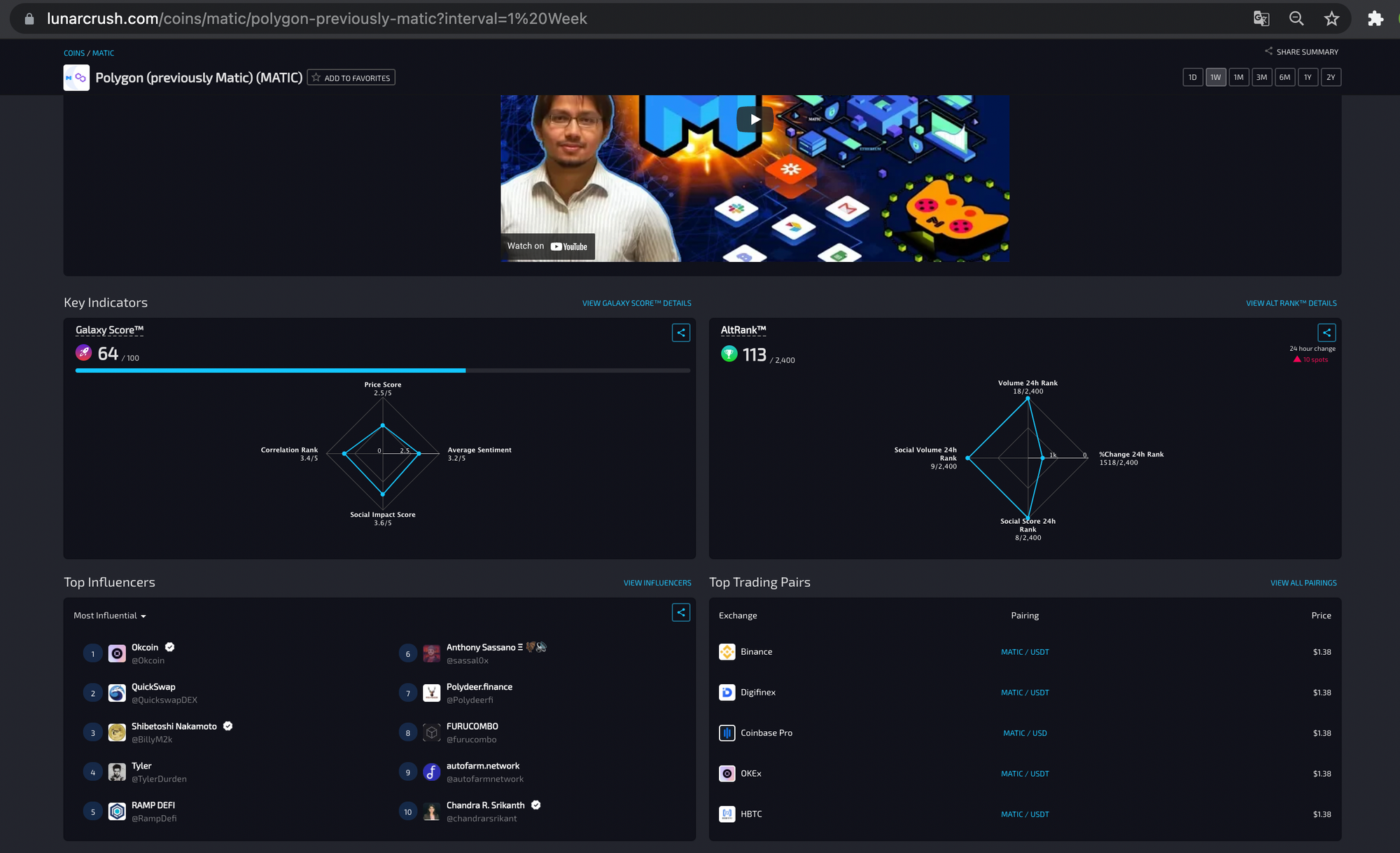
Task: Open the browser extensions puzzle icon
Action: [1375, 18]
